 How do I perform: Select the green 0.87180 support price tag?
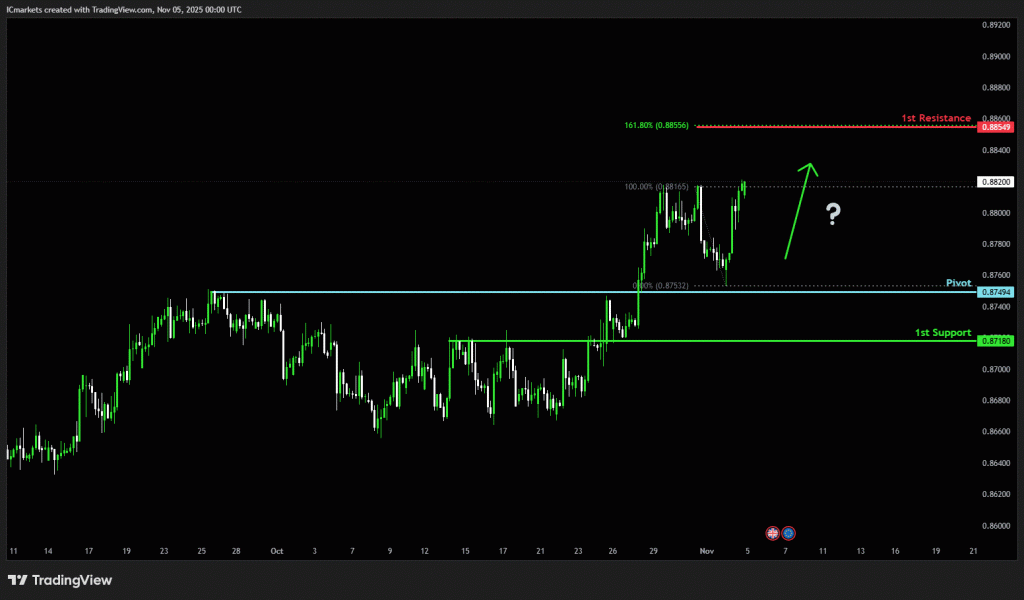997,341
